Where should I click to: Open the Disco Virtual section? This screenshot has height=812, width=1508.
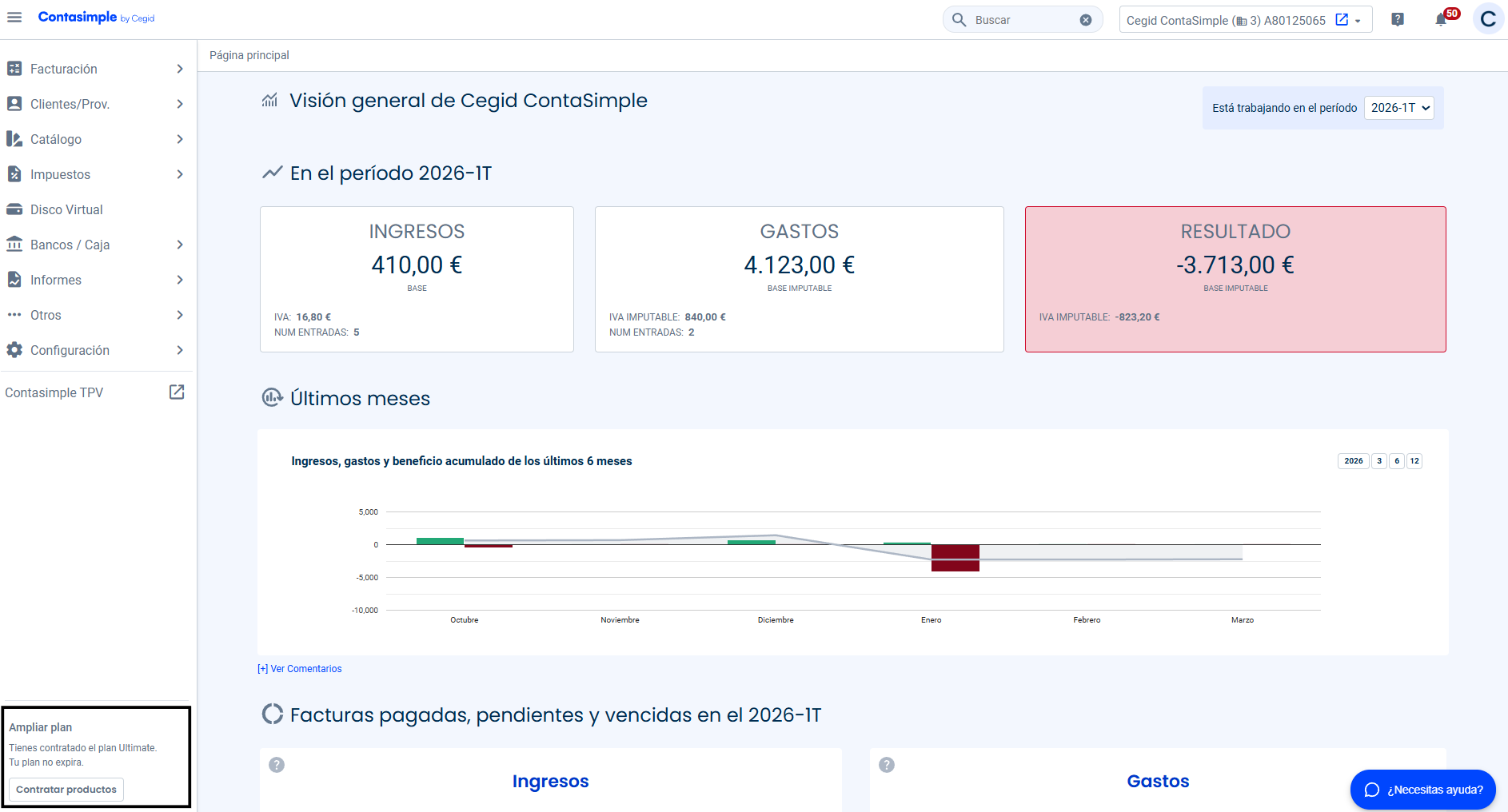66,209
